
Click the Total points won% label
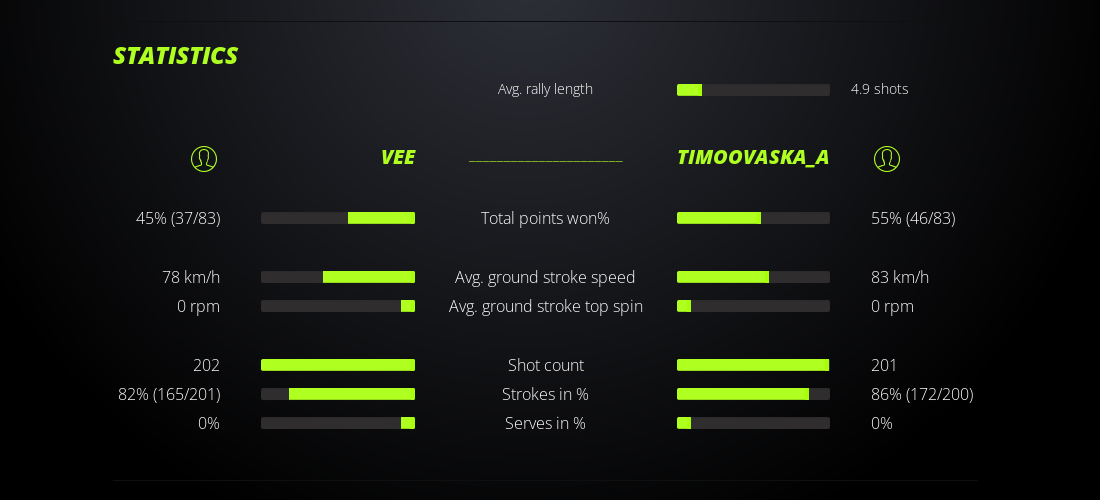[545, 218]
